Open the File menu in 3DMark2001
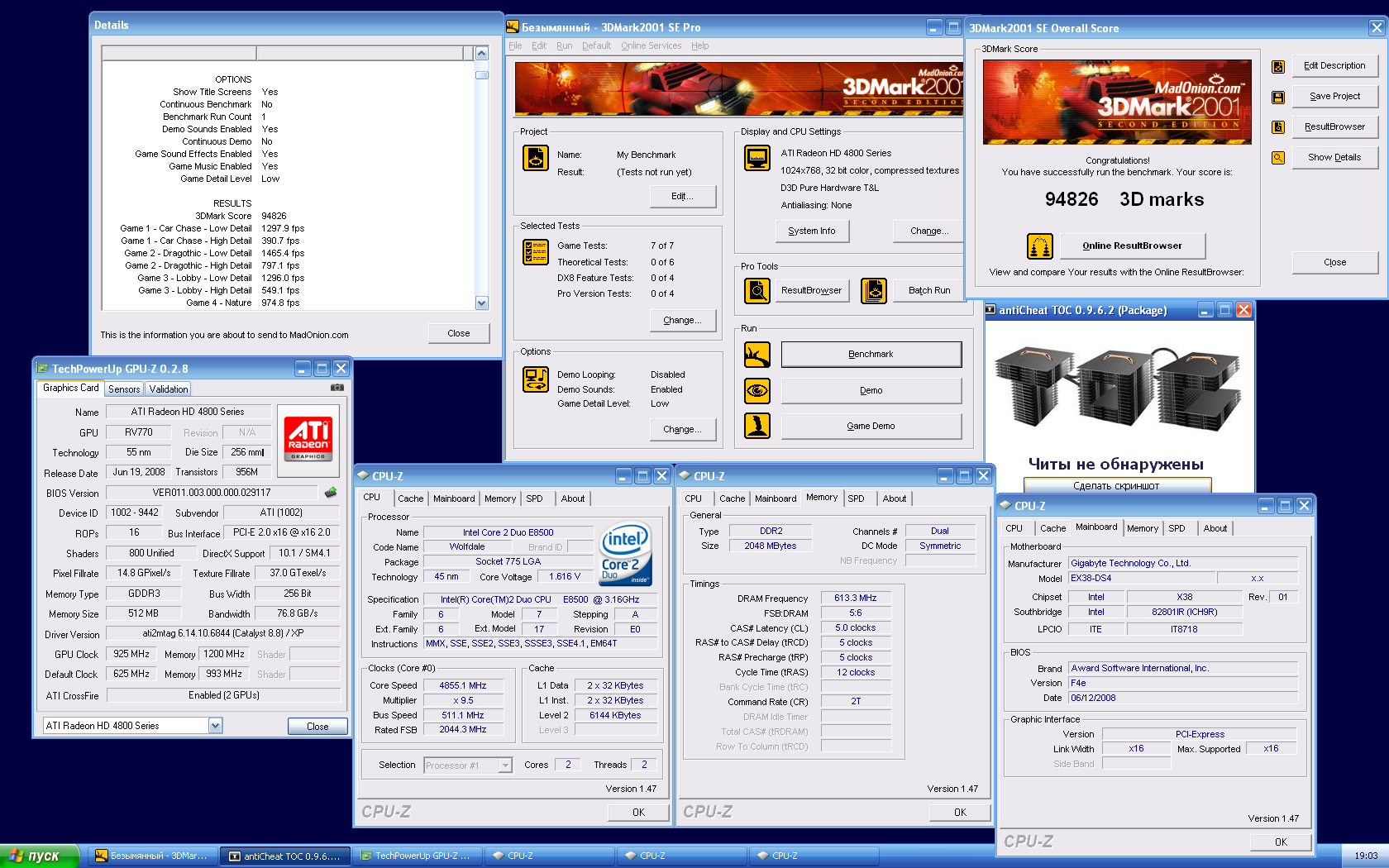This screenshot has height=868, width=1389. pos(515,46)
